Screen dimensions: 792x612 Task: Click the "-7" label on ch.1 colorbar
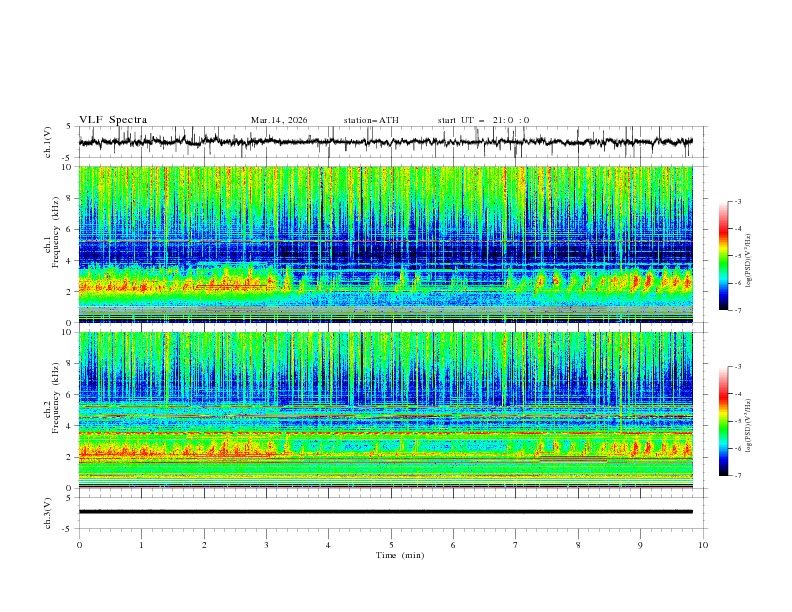coord(738,310)
